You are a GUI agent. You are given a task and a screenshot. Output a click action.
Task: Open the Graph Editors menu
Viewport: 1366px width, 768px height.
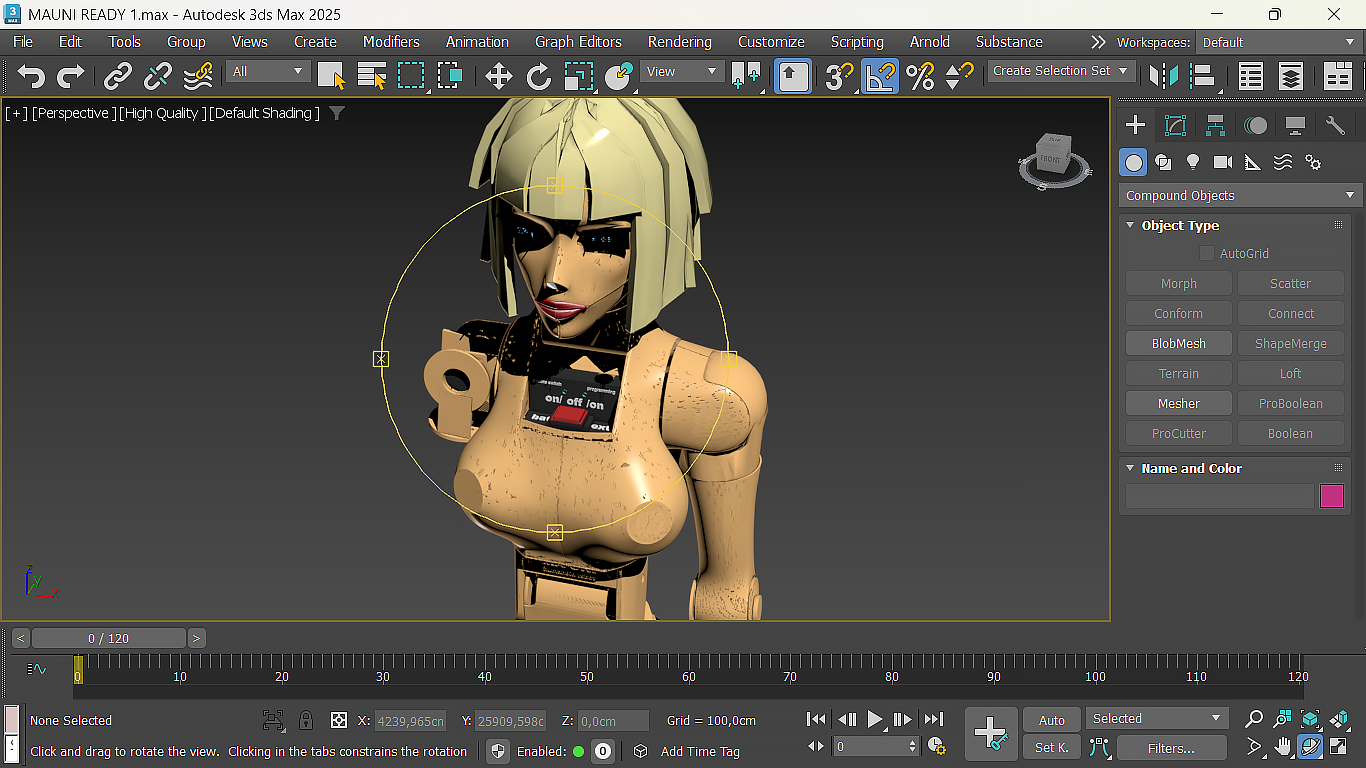tap(578, 42)
